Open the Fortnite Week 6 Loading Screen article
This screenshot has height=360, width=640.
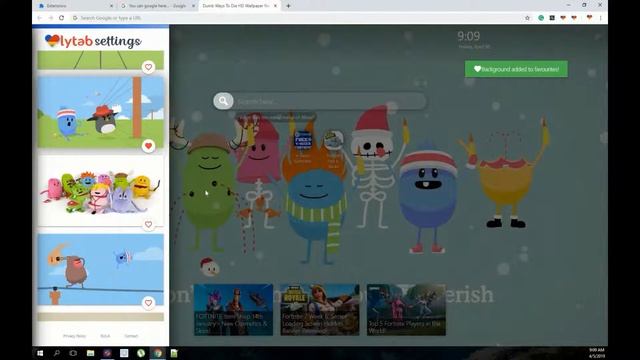[320, 310]
